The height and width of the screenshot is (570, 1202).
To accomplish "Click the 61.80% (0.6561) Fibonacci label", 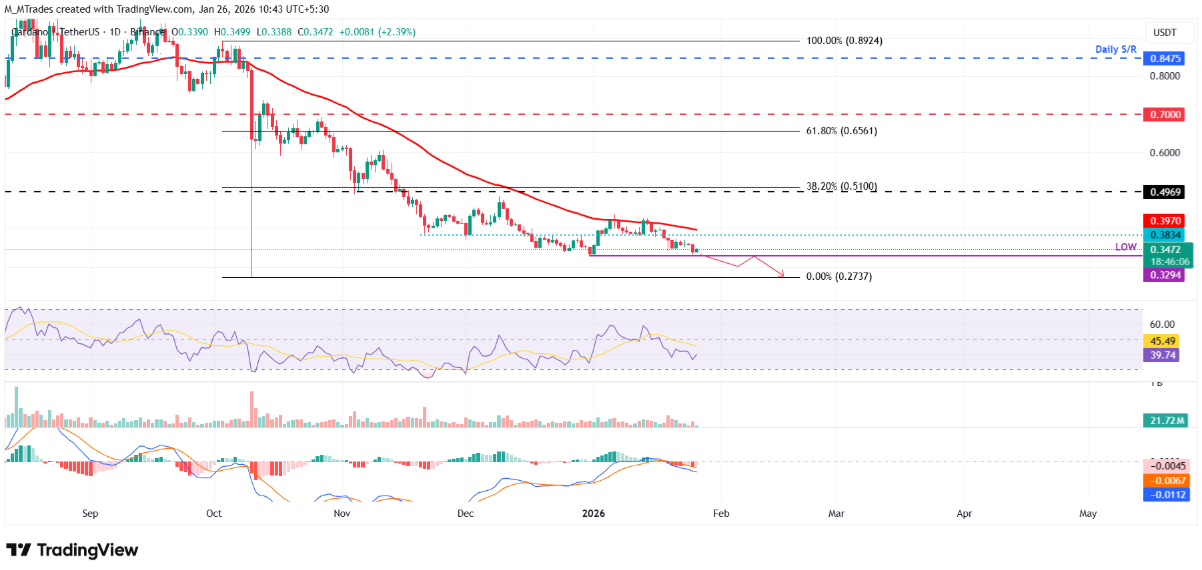I will (840, 131).
